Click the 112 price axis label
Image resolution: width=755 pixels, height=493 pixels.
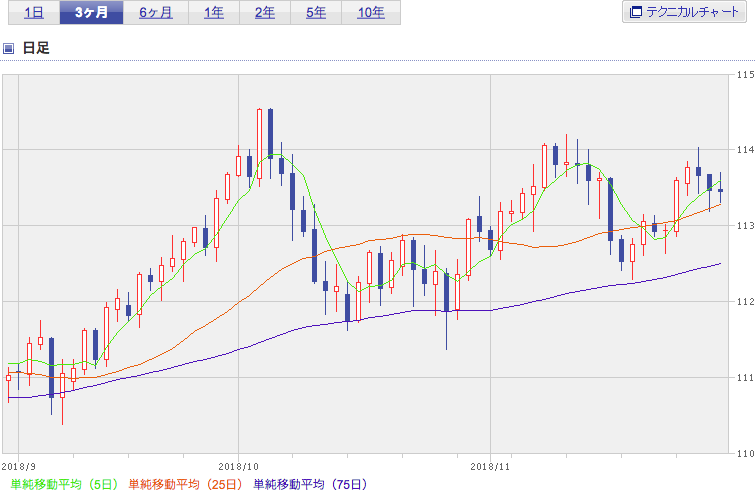745,301
